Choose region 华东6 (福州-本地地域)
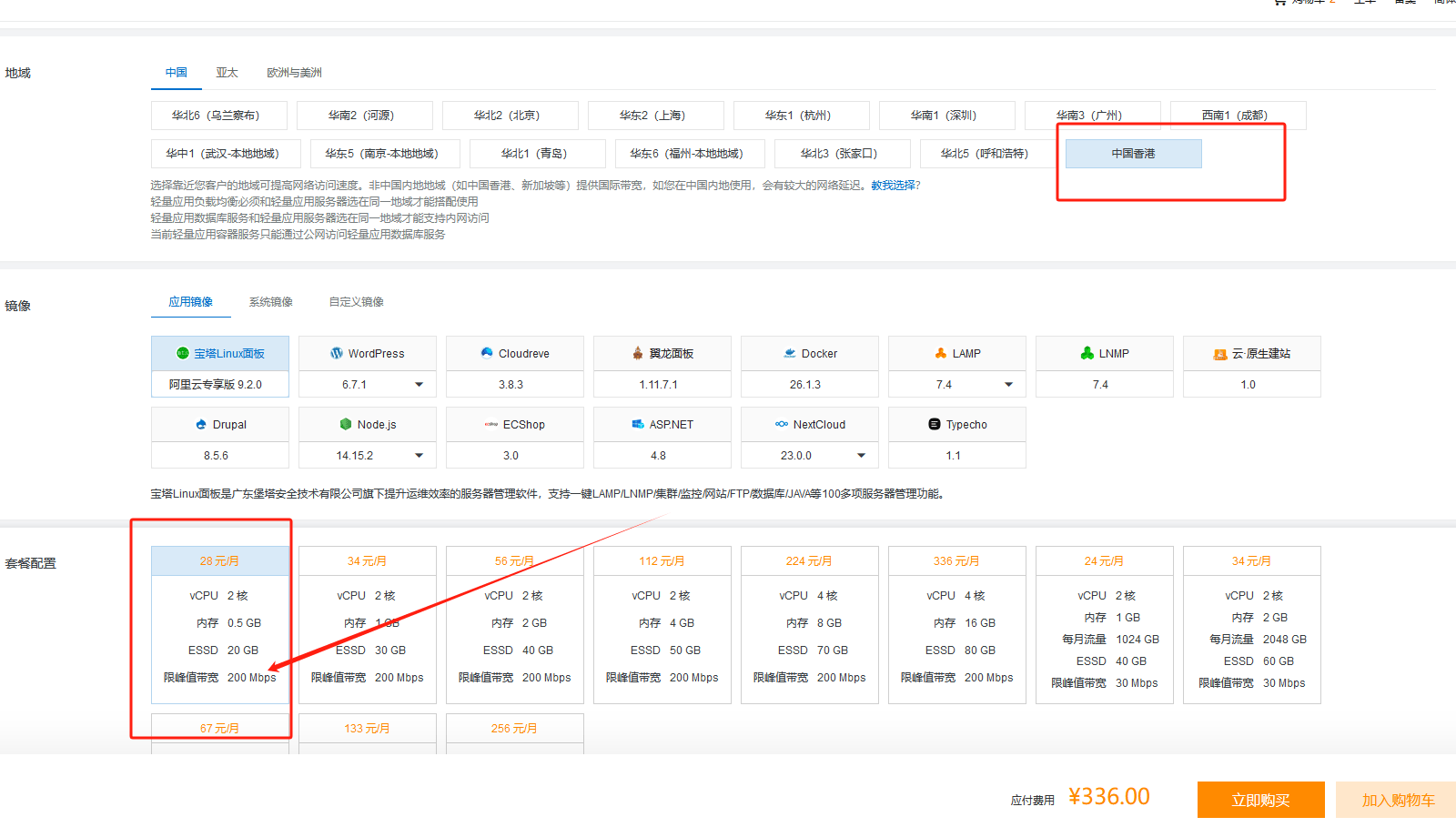The image size is (1456, 827). (690, 154)
